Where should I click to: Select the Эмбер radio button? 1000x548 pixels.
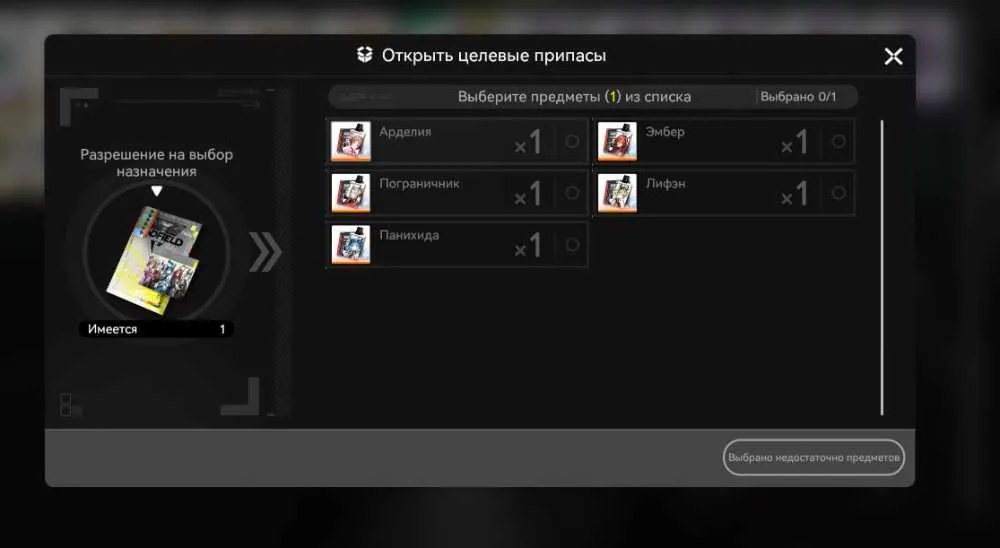(839, 141)
